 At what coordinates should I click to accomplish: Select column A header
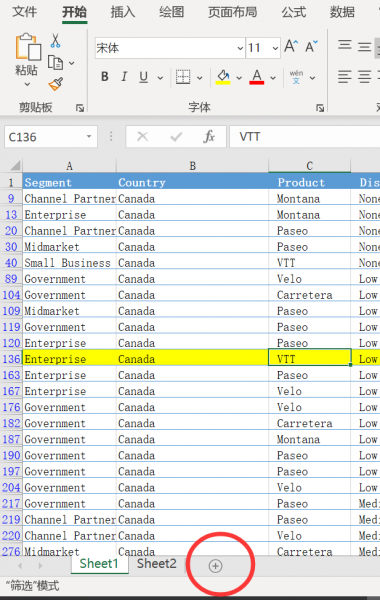pos(69,166)
